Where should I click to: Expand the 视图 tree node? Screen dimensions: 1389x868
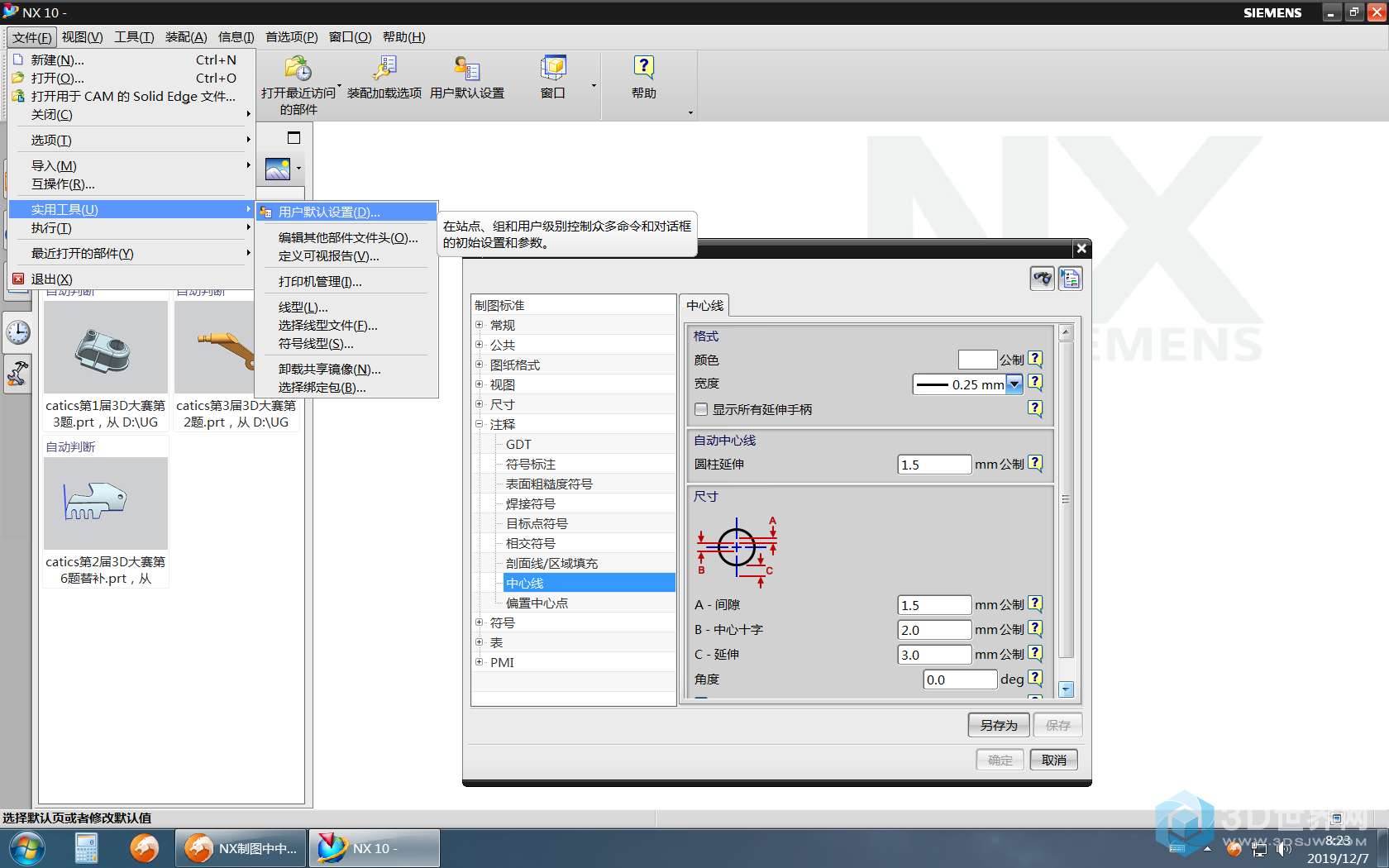[479, 384]
